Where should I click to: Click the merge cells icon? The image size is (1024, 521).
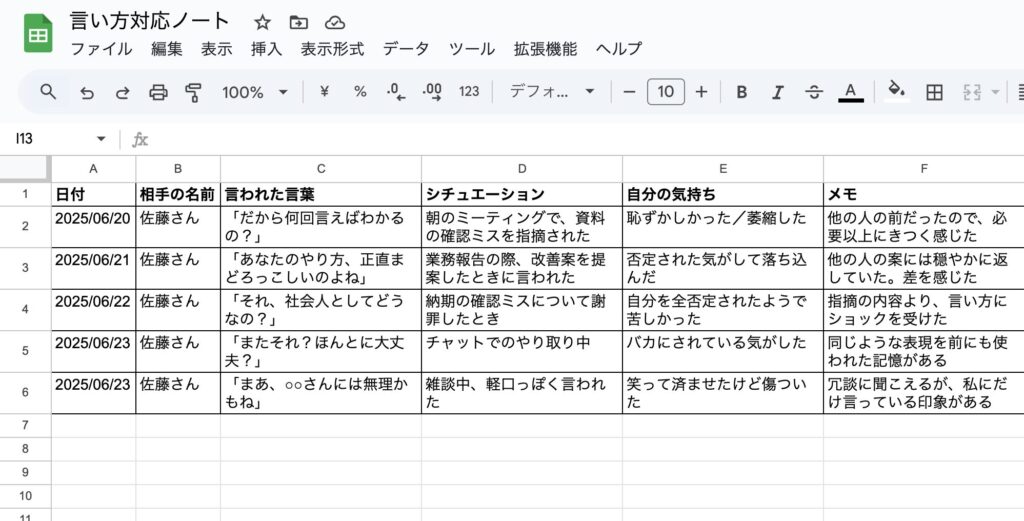pyautogui.click(x=972, y=93)
